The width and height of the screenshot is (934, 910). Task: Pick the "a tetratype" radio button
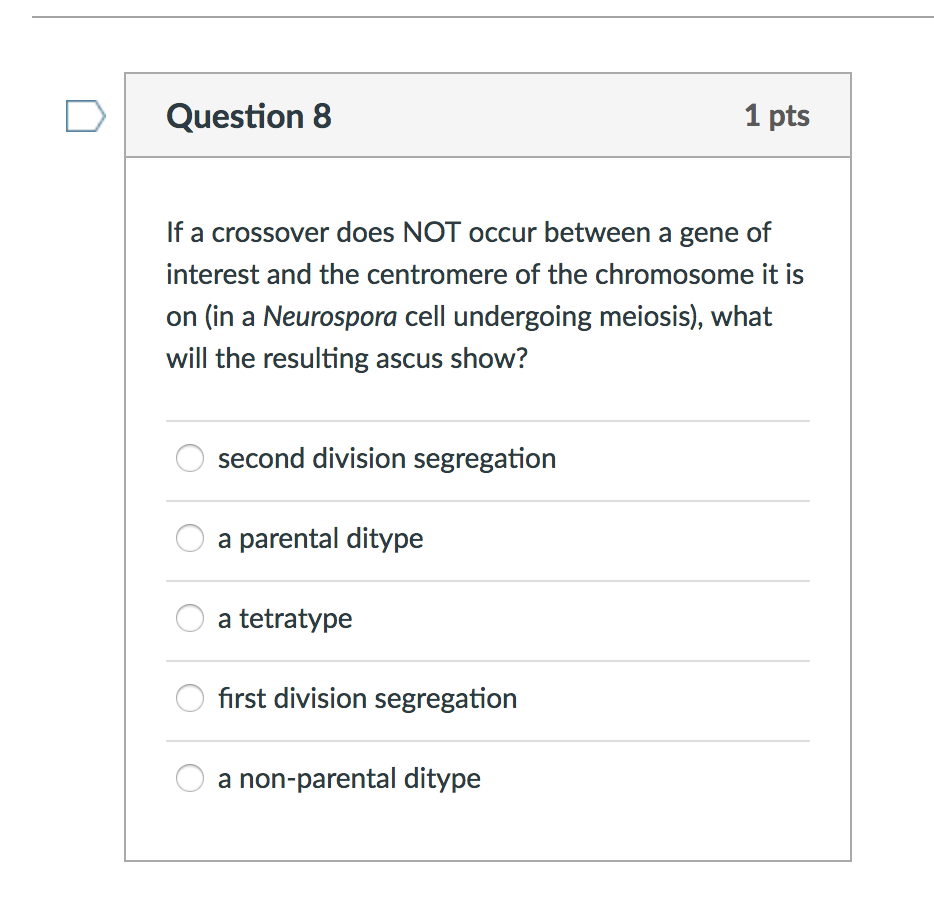point(190,619)
